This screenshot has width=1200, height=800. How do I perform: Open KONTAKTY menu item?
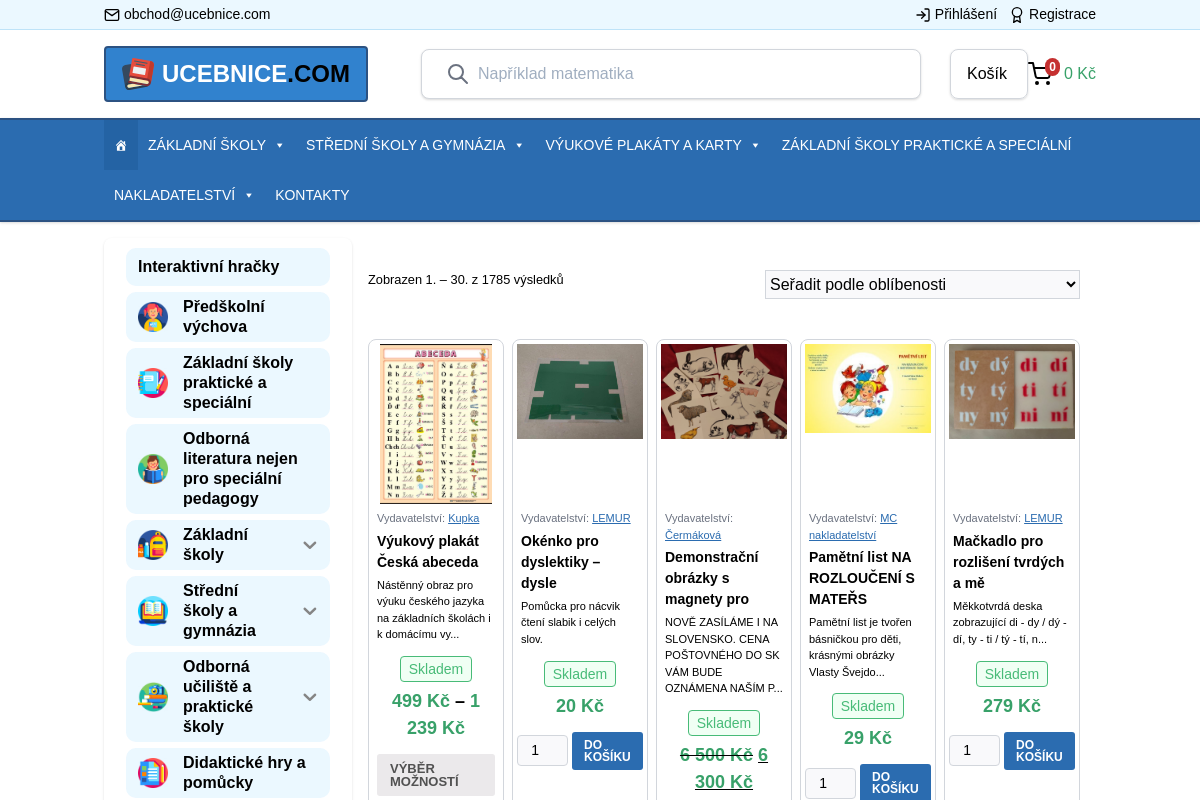pos(312,195)
